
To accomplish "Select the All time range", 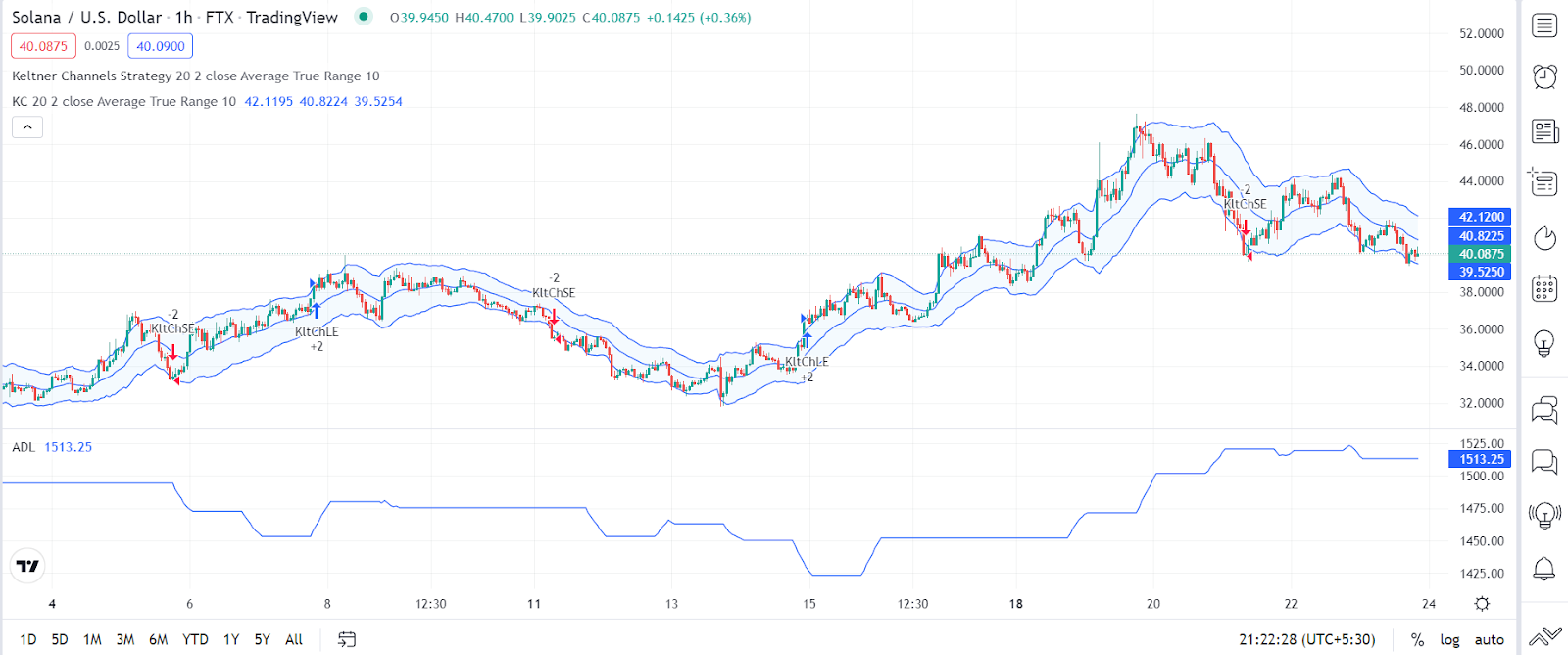I will [294, 639].
